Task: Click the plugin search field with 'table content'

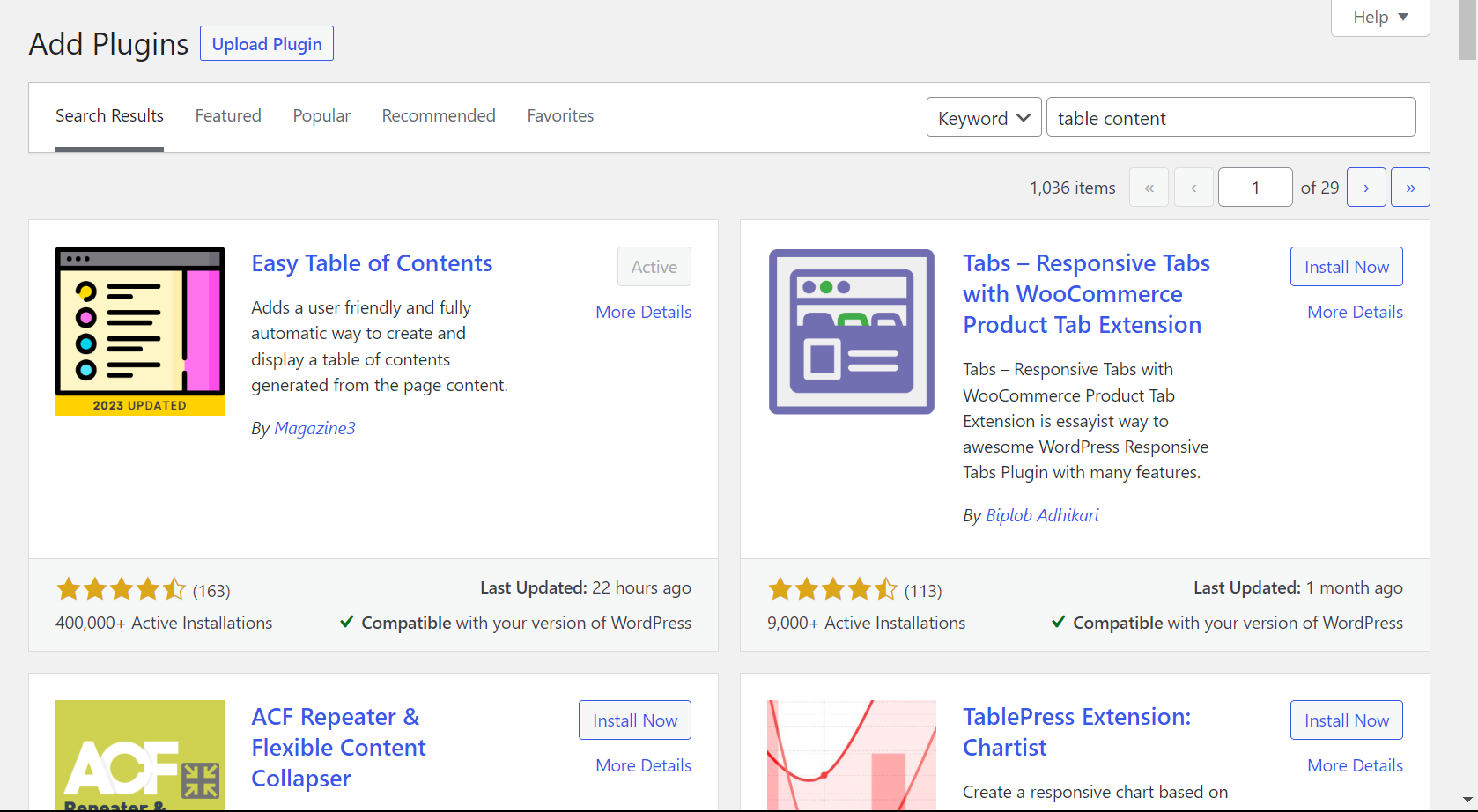Action: pos(1230,117)
